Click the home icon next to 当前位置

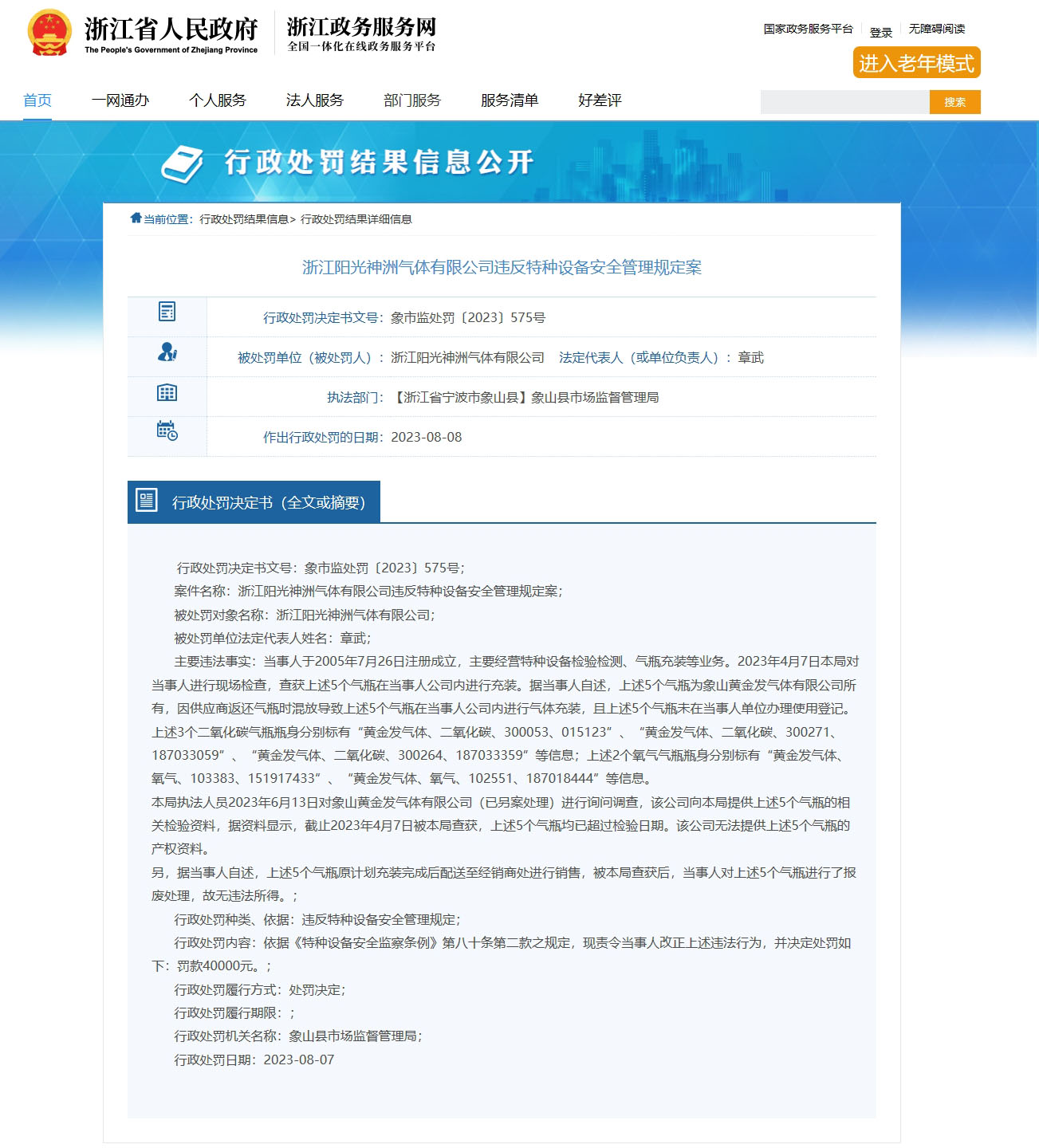point(136,218)
